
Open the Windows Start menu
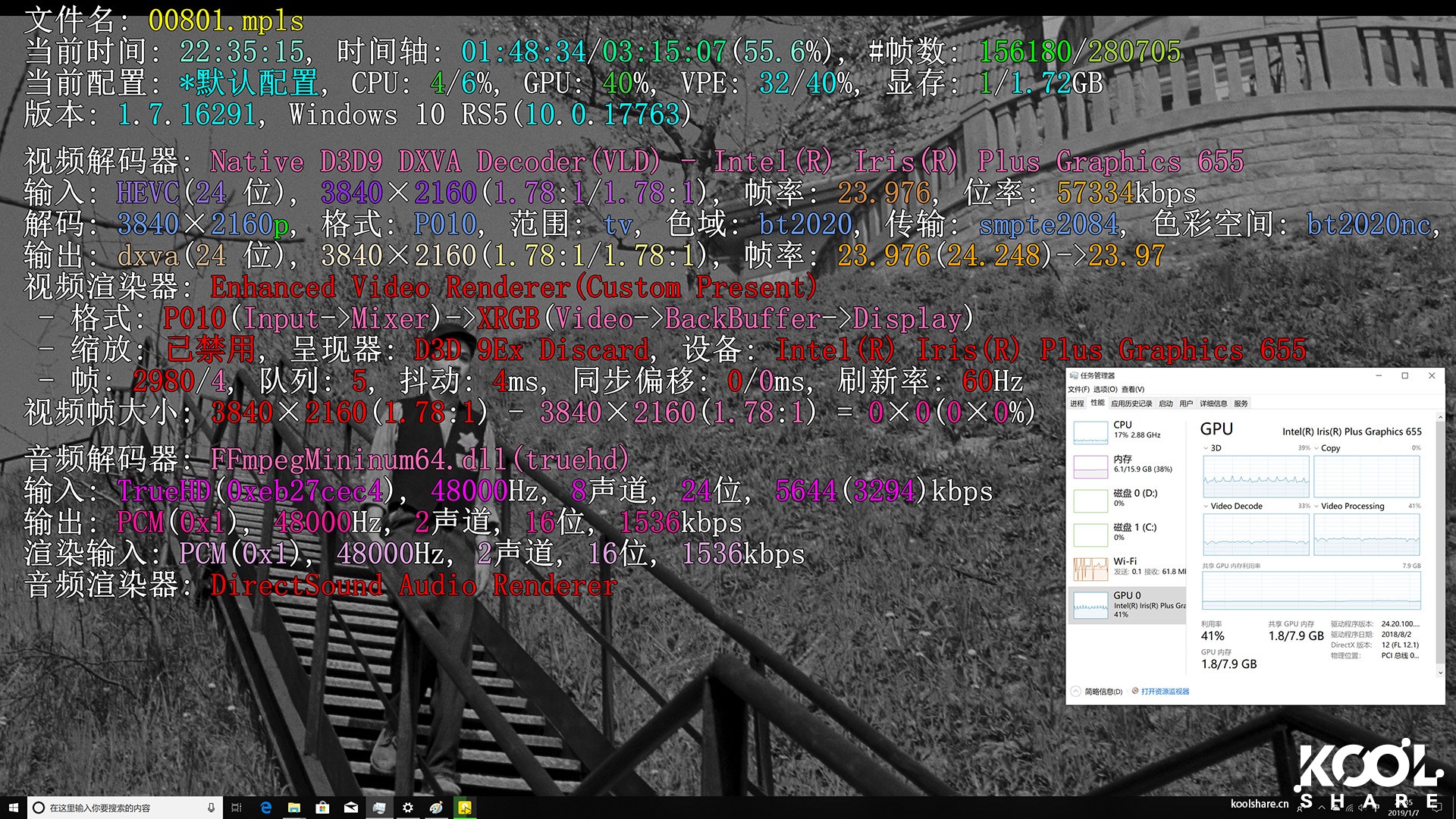[13, 808]
